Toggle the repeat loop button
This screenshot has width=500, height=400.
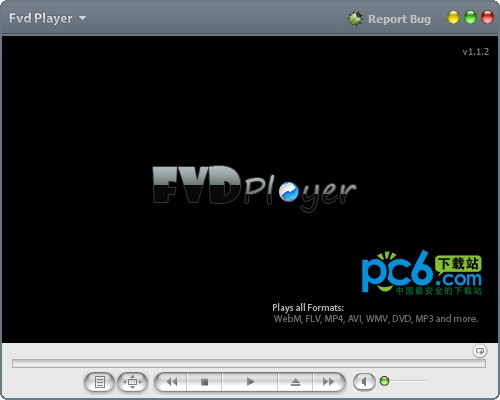(x=480, y=351)
